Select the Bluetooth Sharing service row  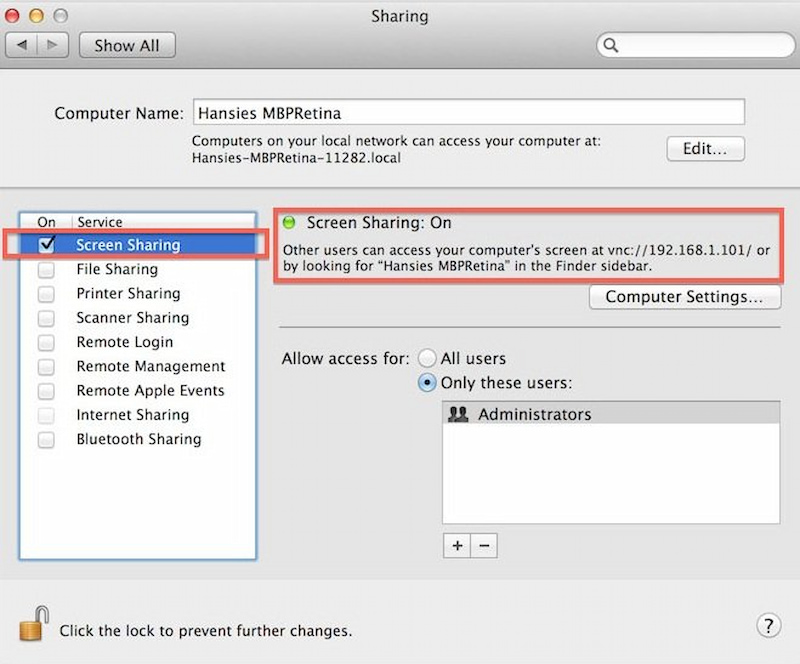click(138, 439)
